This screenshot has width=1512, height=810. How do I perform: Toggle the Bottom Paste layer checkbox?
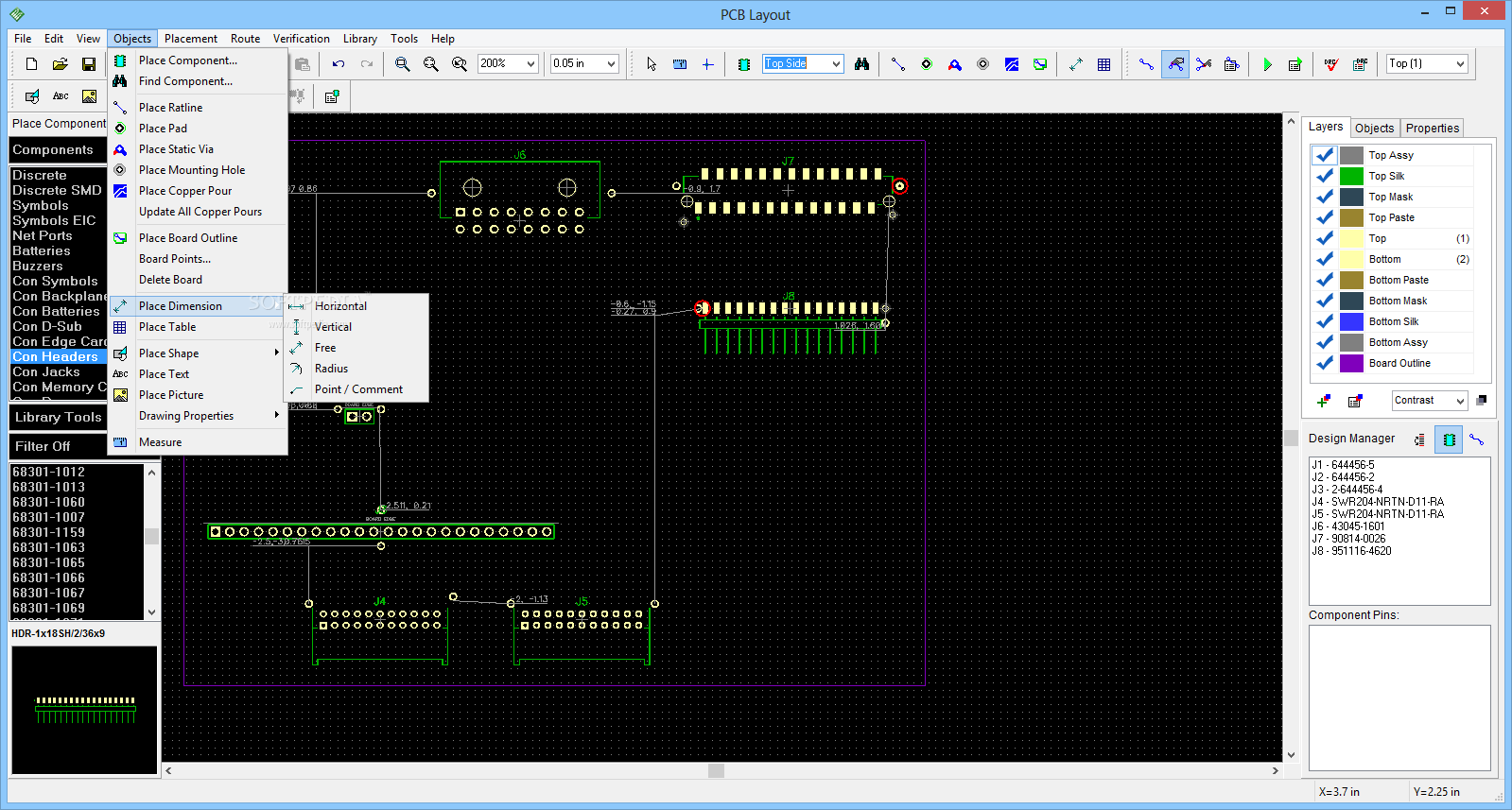pos(1324,280)
